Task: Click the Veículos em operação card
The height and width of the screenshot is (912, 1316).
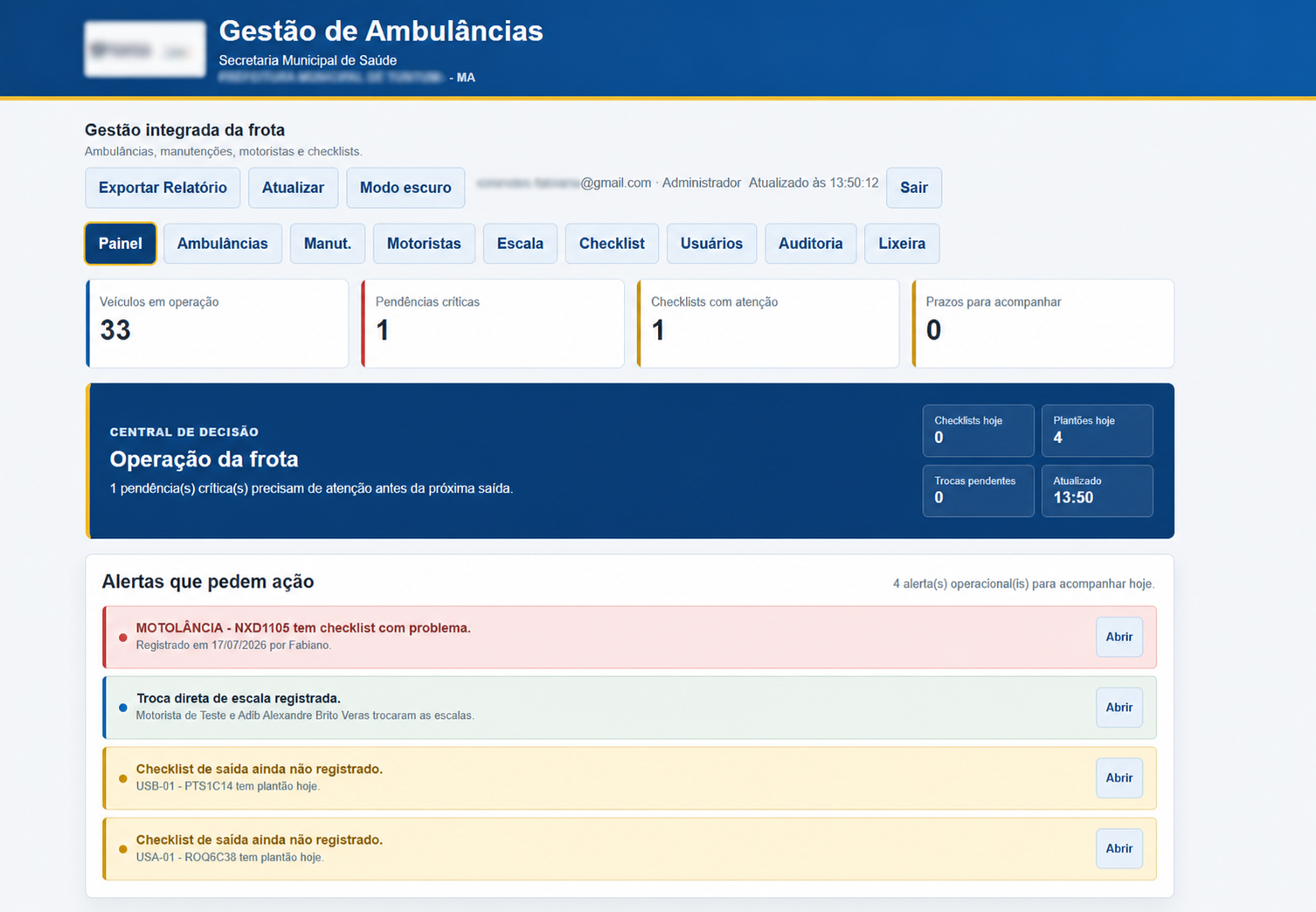Action: (x=217, y=323)
